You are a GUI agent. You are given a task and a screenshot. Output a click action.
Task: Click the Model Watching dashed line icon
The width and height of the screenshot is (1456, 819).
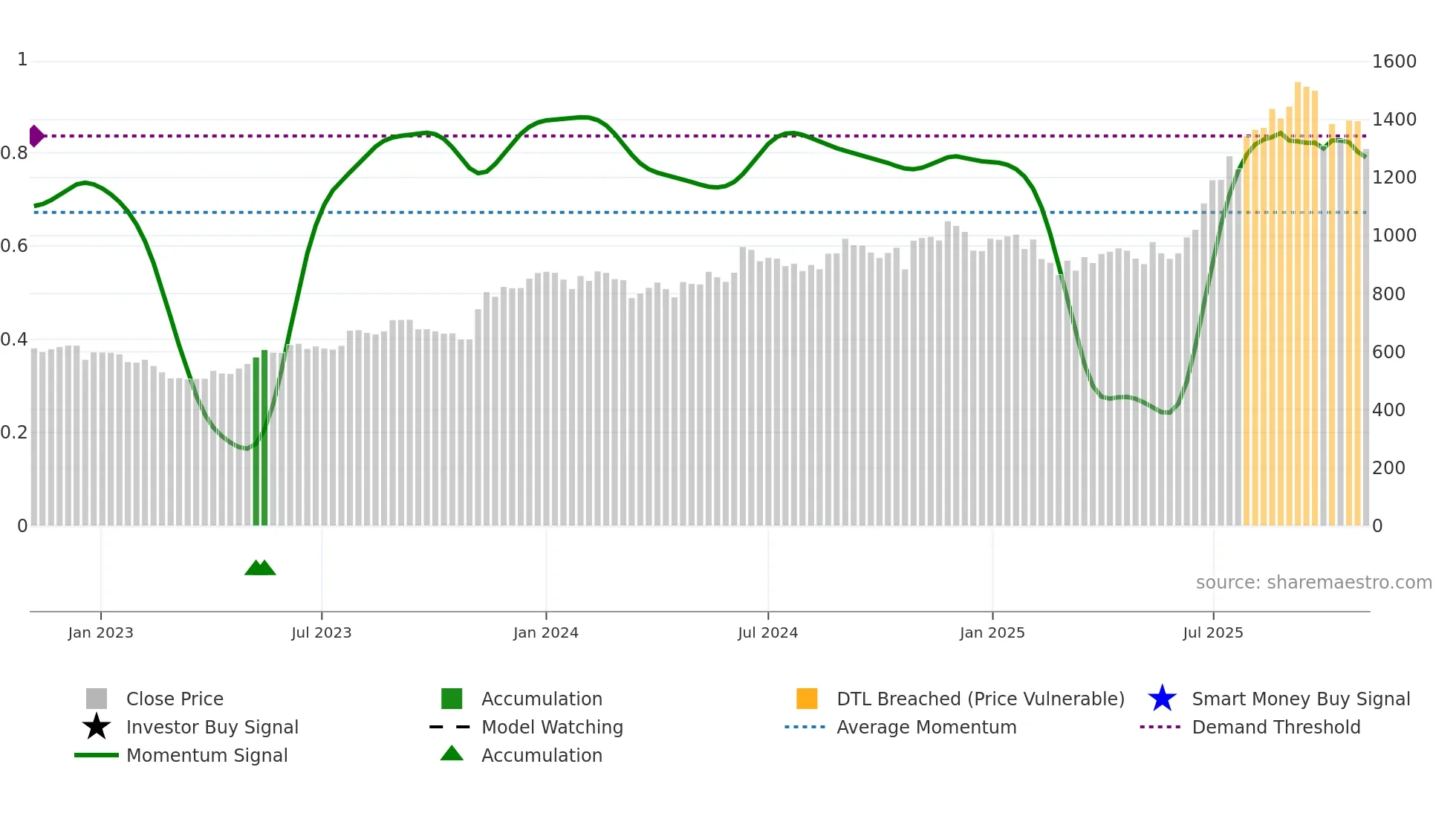coord(450,727)
